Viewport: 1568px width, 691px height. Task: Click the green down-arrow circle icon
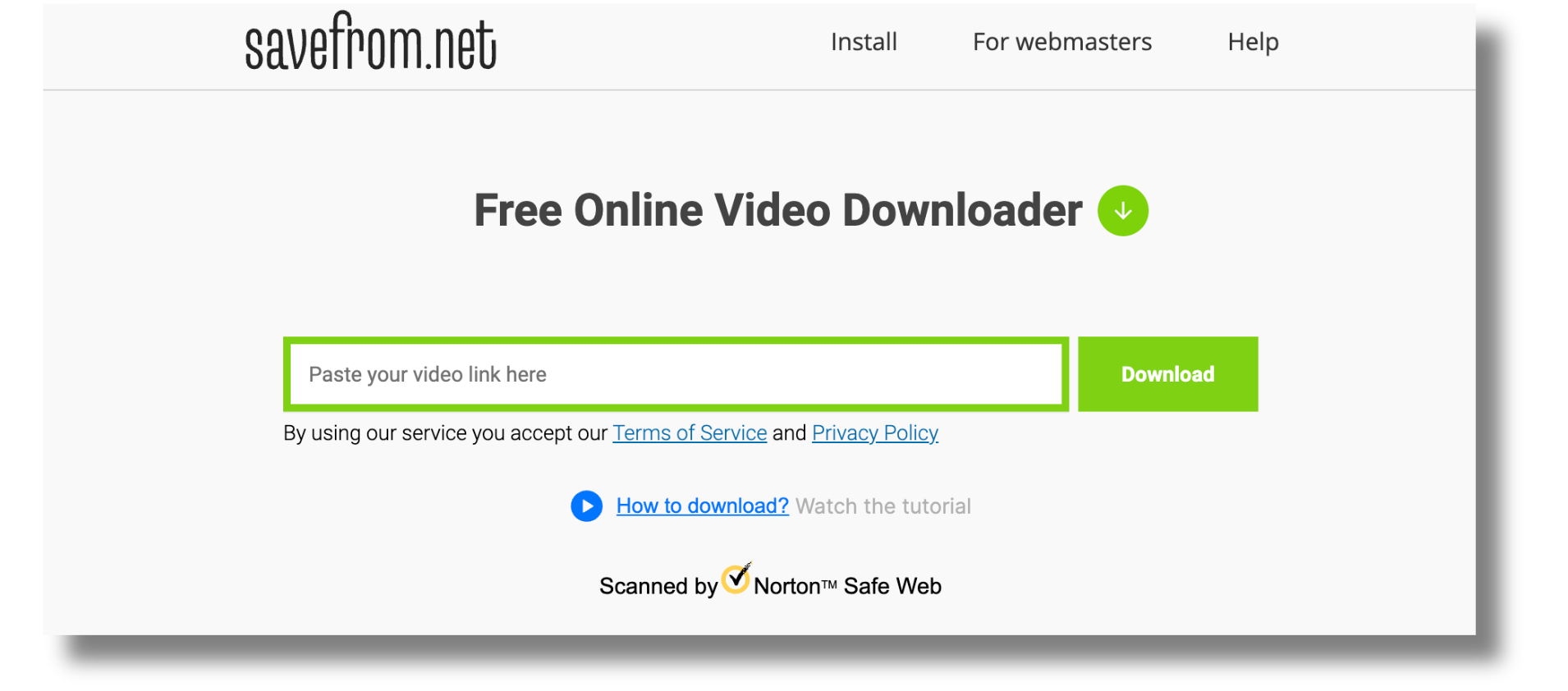(1123, 211)
